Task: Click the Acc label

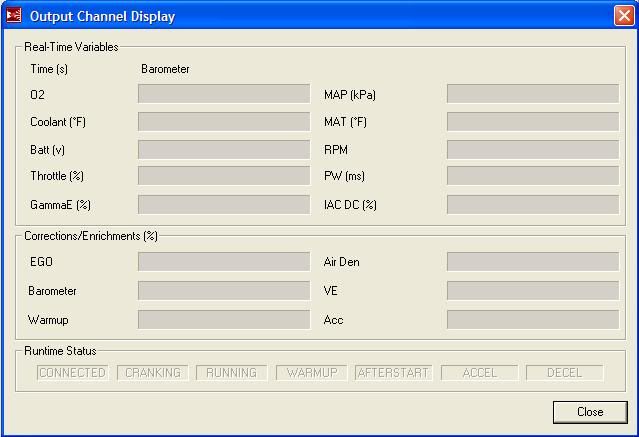Action: (333, 320)
